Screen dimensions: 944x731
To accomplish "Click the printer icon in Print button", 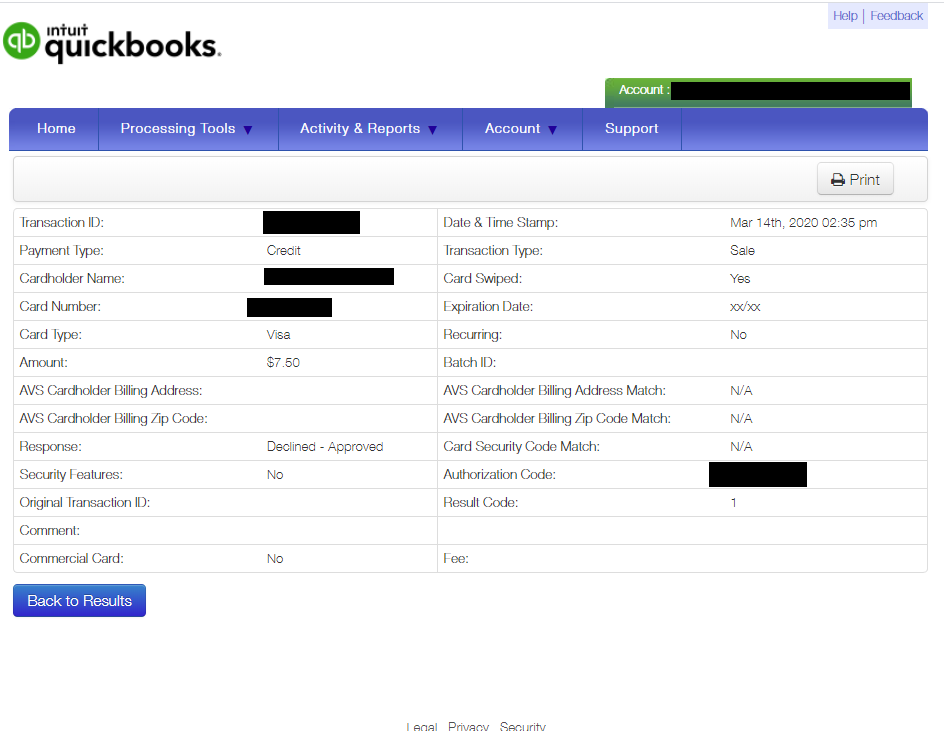I will [x=837, y=179].
